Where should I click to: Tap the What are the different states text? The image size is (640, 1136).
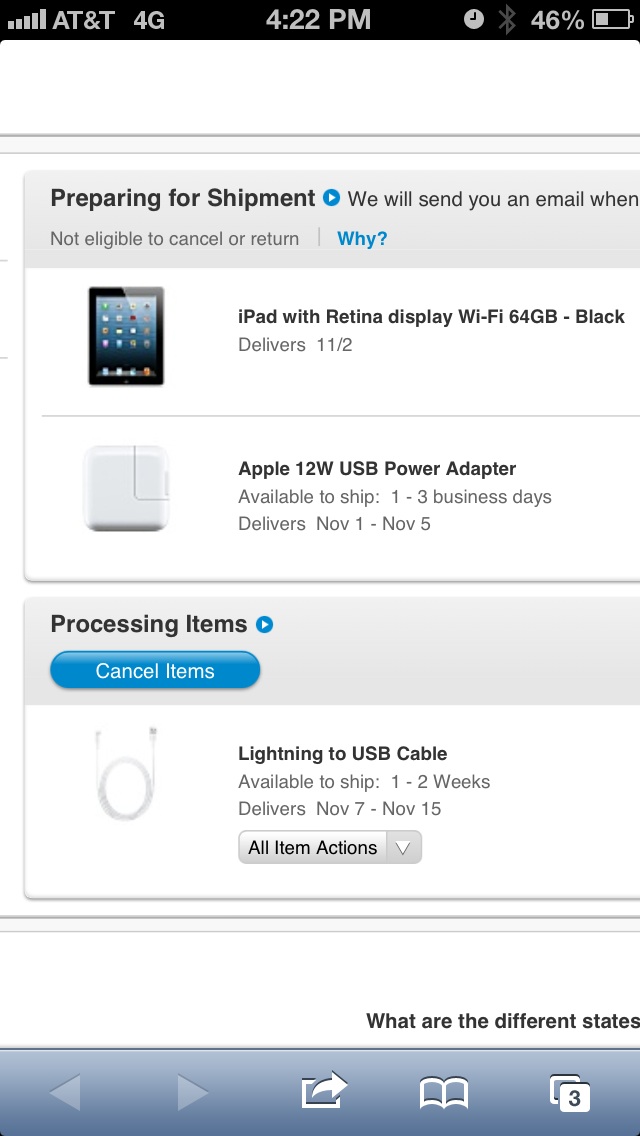(503, 1021)
